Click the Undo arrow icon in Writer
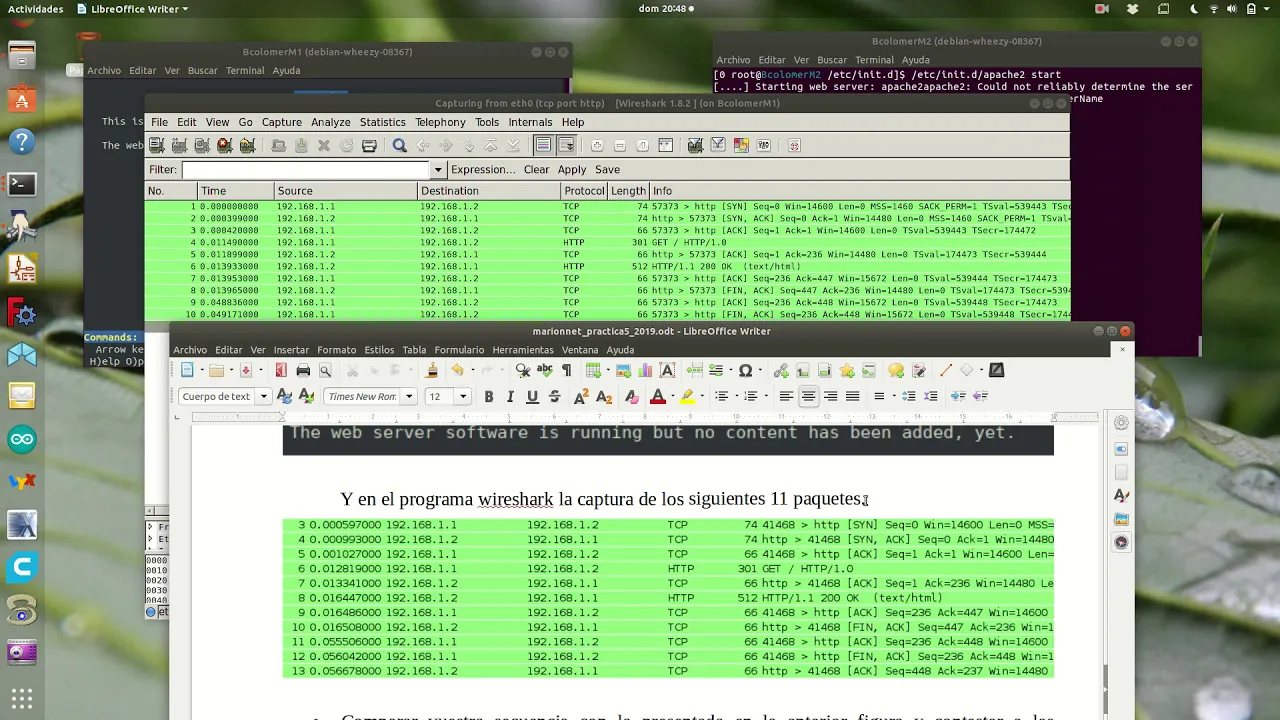 [456, 370]
